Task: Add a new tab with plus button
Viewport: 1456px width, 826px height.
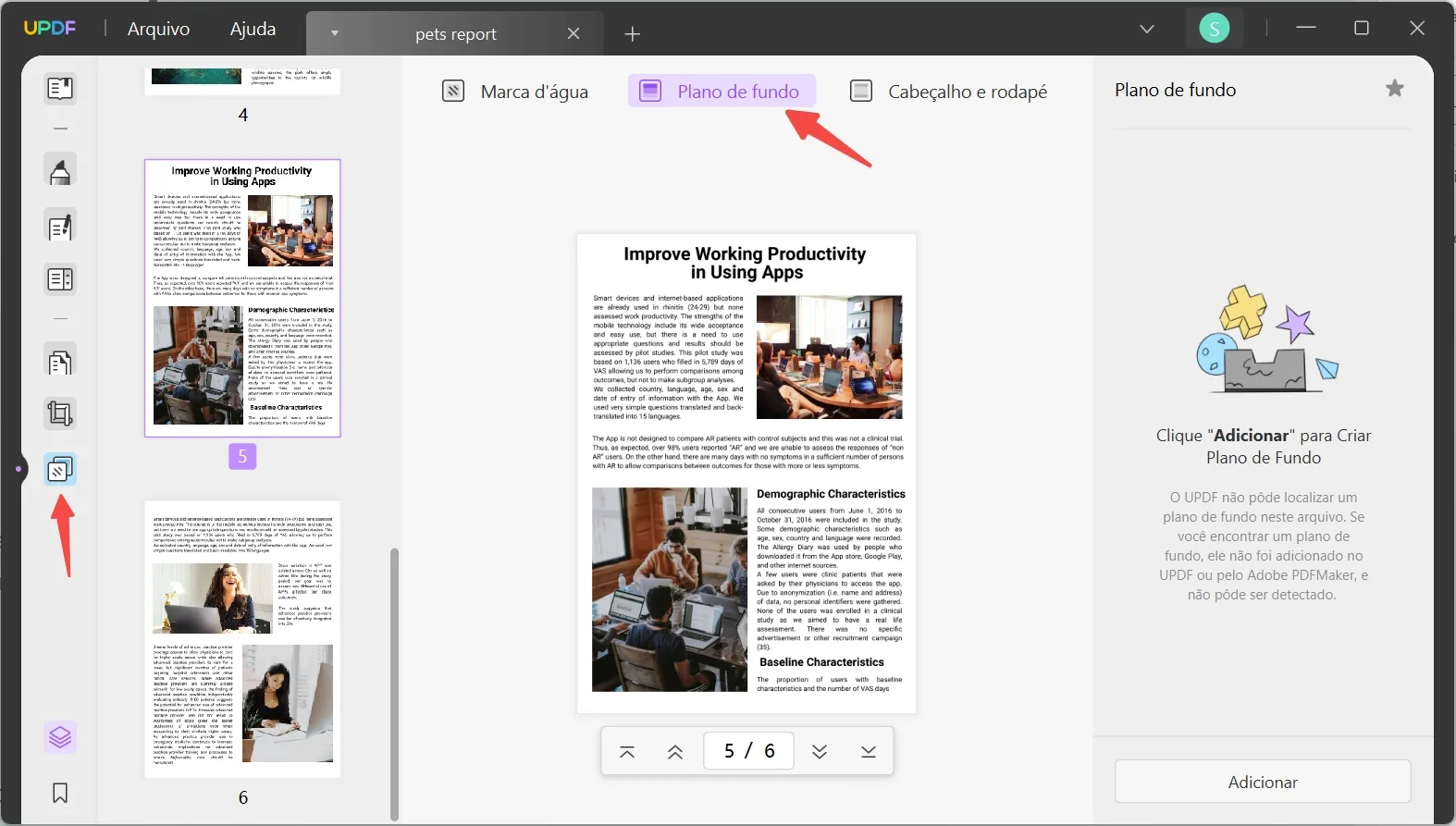Action: [633, 34]
